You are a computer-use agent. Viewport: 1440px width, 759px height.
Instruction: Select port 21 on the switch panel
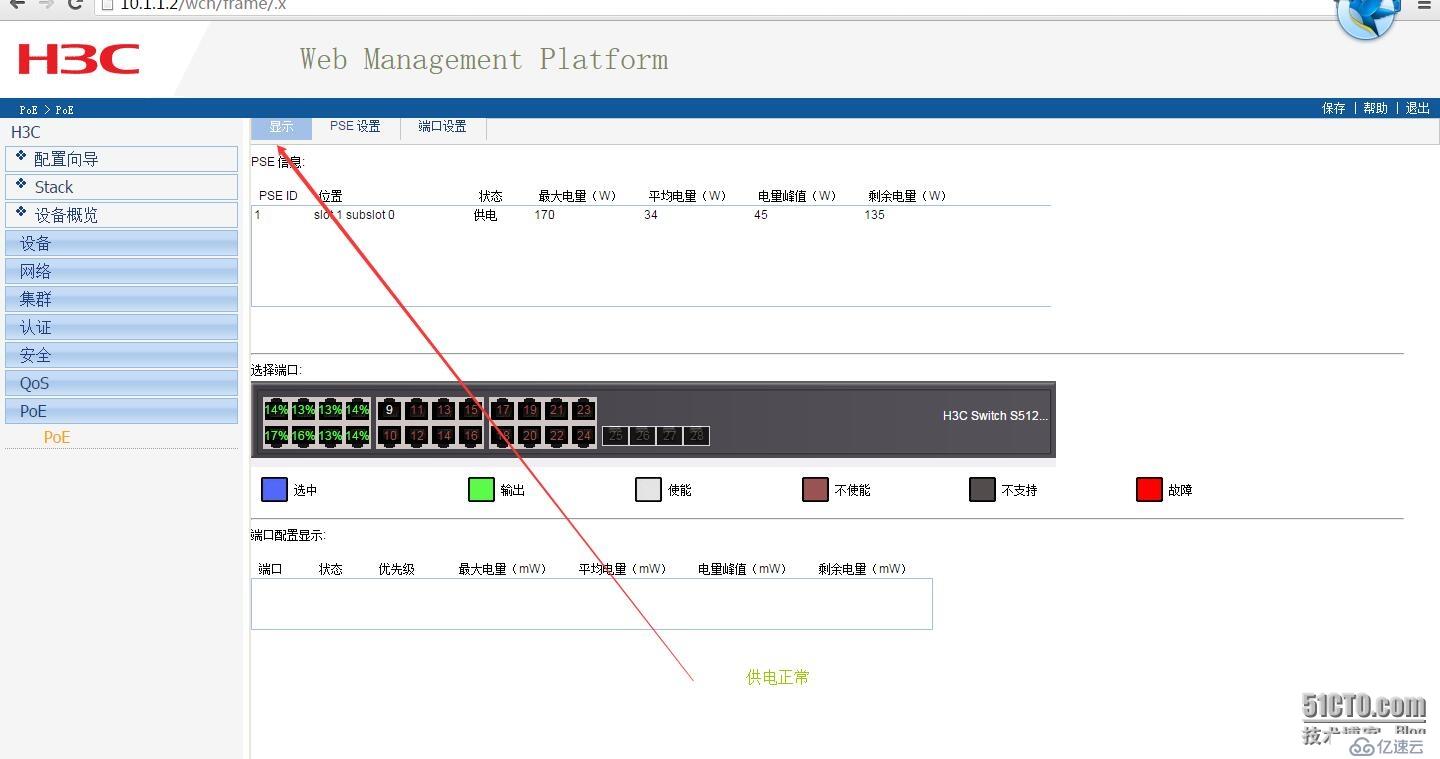[x=557, y=410]
